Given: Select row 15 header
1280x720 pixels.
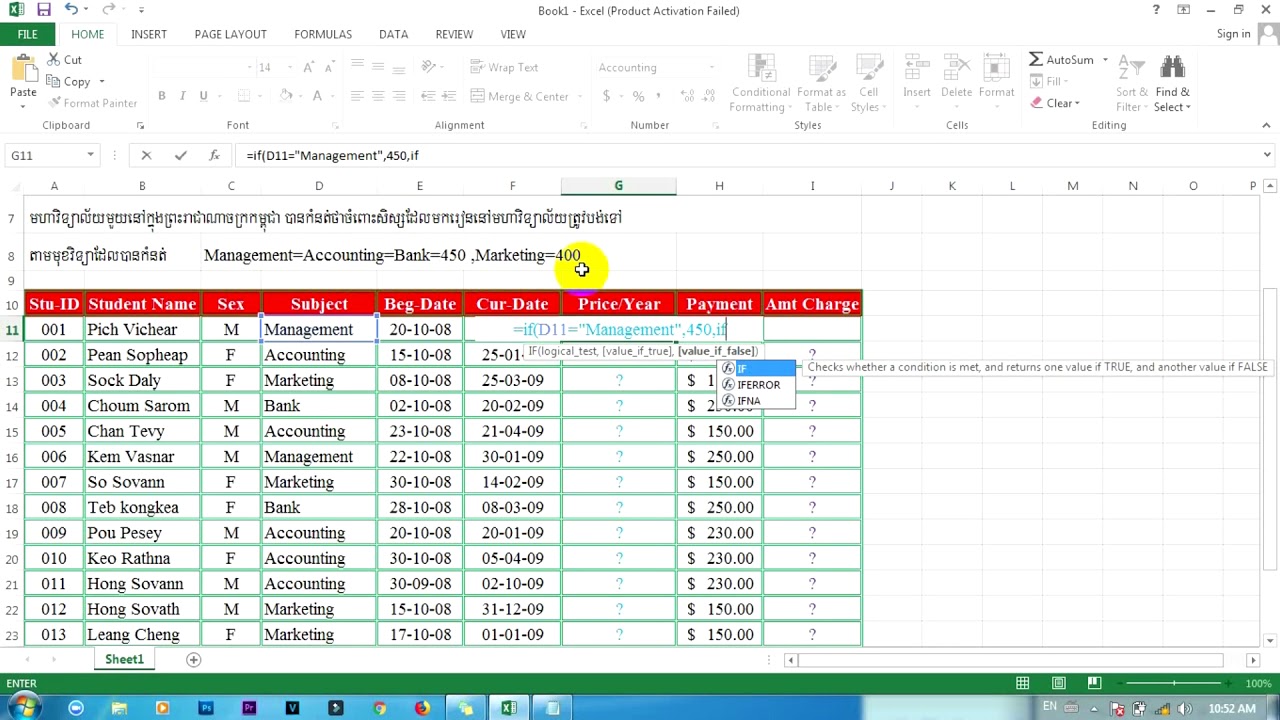Looking at the screenshot, I should tap(11, 431).
